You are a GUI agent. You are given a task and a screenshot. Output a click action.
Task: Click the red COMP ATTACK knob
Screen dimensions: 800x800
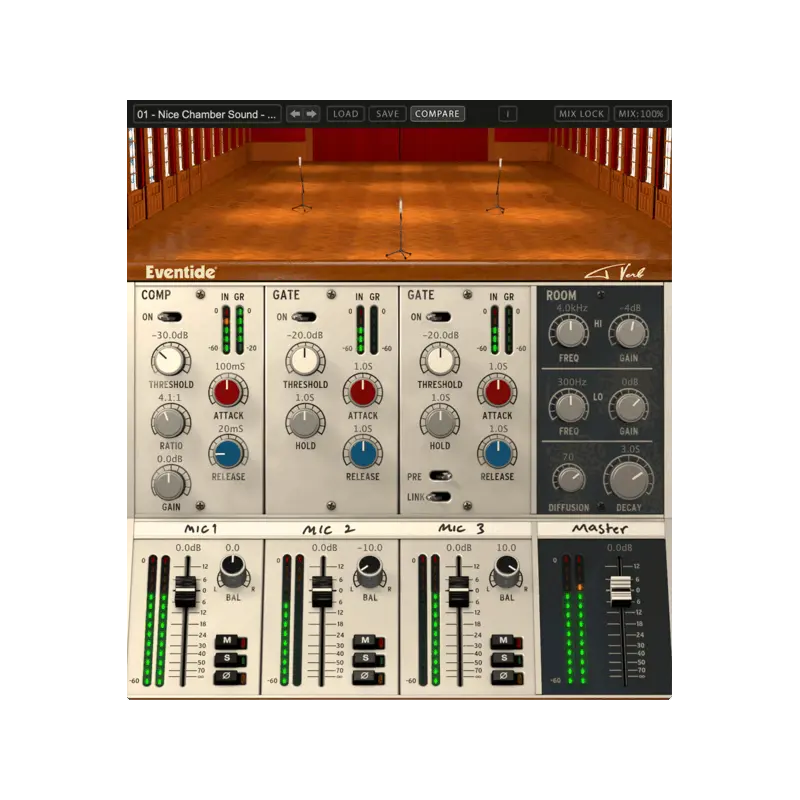point(228,391)
